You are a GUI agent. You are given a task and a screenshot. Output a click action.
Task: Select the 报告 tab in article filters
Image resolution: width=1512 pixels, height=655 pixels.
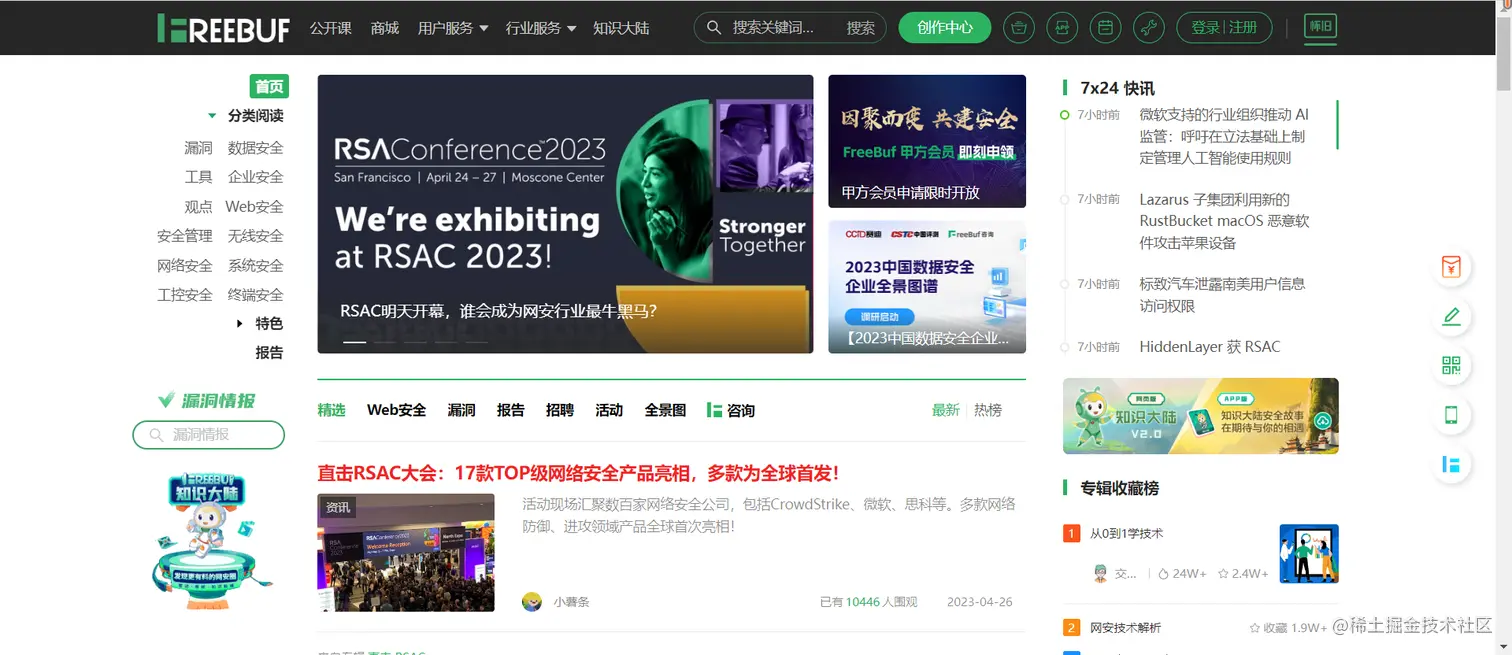pyautogui.click(x=511, y=410)
